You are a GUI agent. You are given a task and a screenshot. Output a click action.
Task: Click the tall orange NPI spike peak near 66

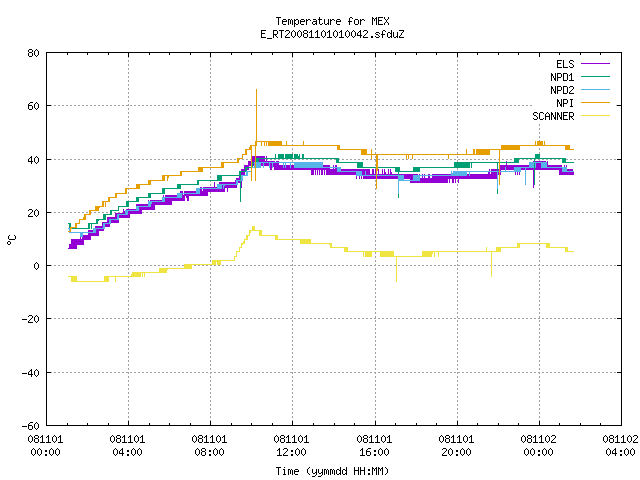tap(256, 90)
